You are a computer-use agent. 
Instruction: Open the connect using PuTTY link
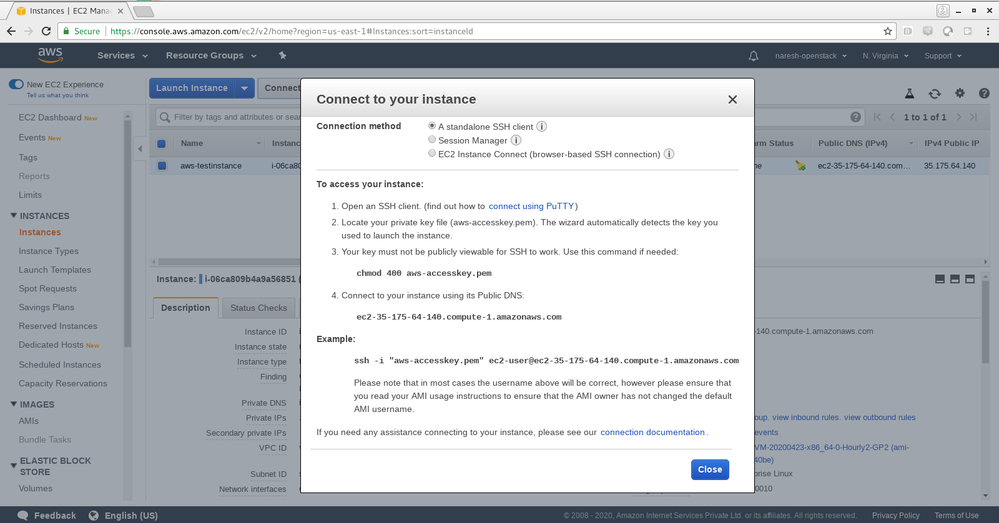pyautogui.click(x=531, y=206)
